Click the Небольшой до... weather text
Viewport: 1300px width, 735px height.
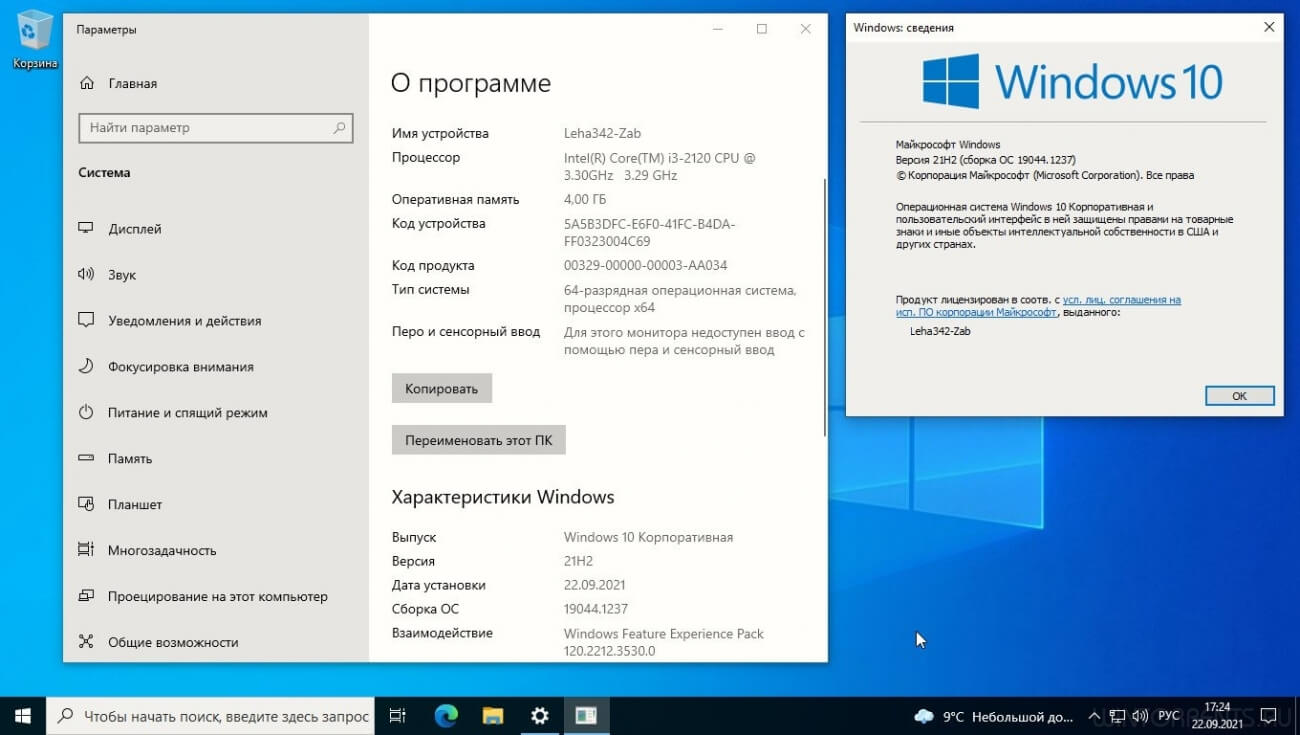pyautogui.click(x=1021, y=716)
